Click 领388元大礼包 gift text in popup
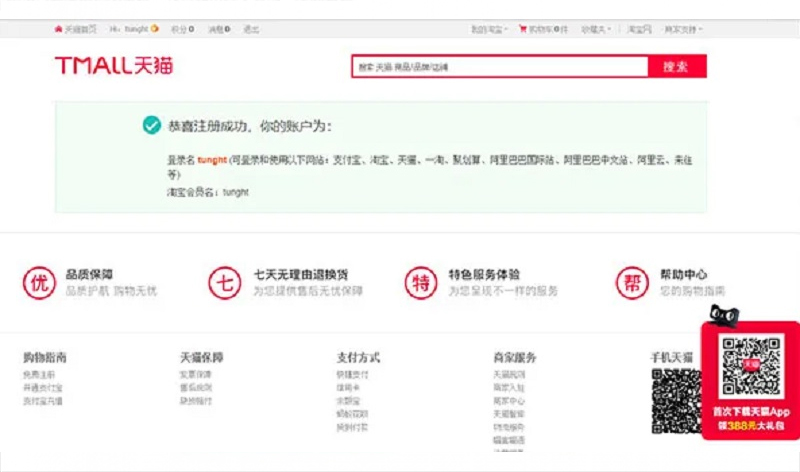800x472 pixels. (751, 426)
